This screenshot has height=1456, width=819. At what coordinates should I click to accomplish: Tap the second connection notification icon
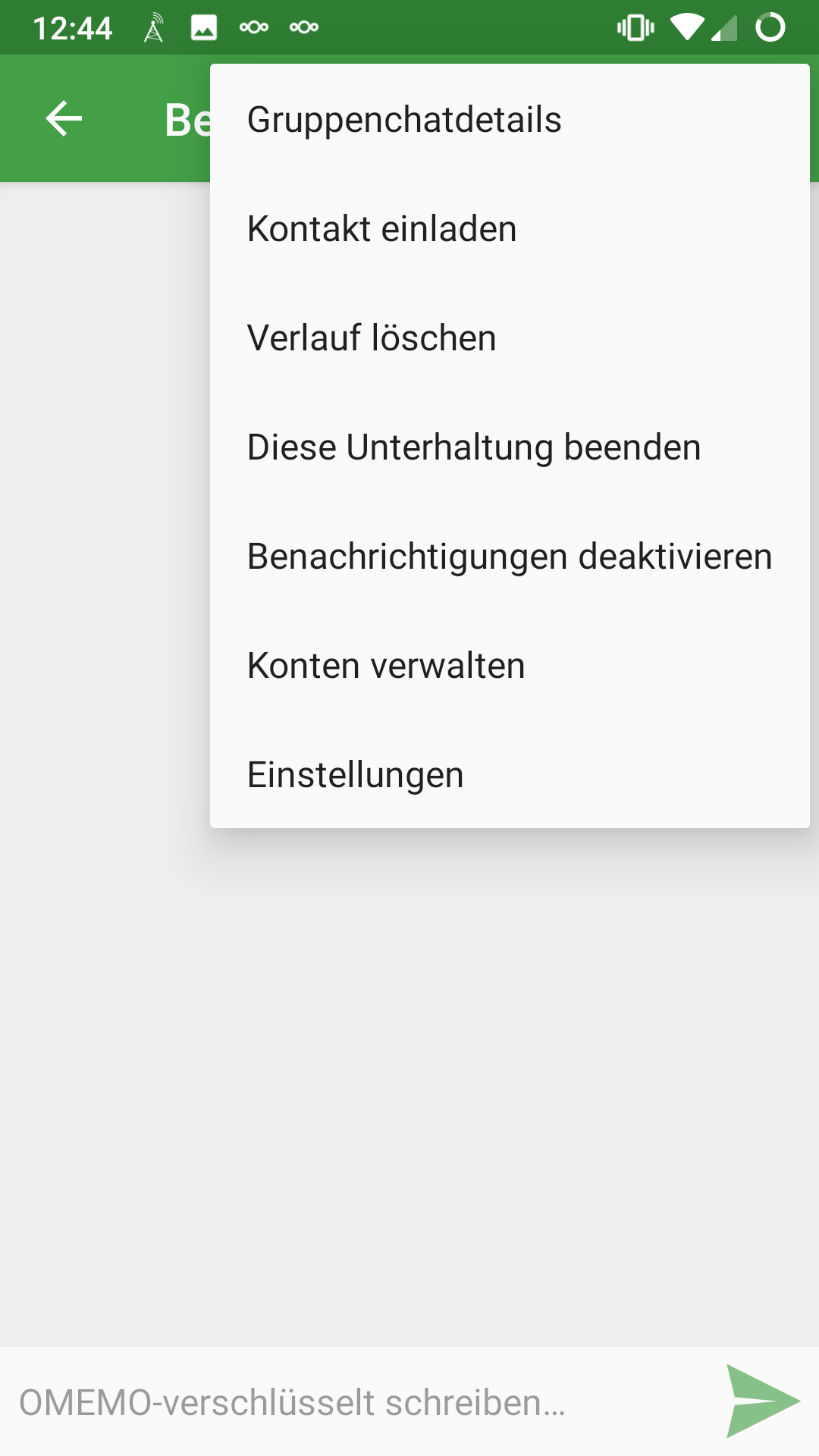(304, 28)
